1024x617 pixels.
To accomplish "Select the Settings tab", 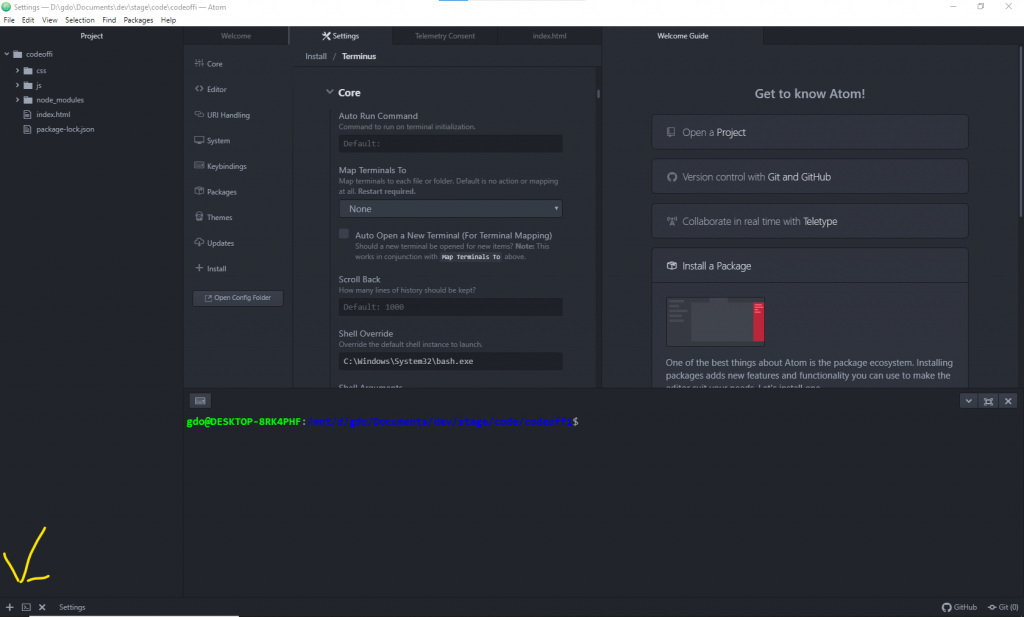I will pos(340,36).
